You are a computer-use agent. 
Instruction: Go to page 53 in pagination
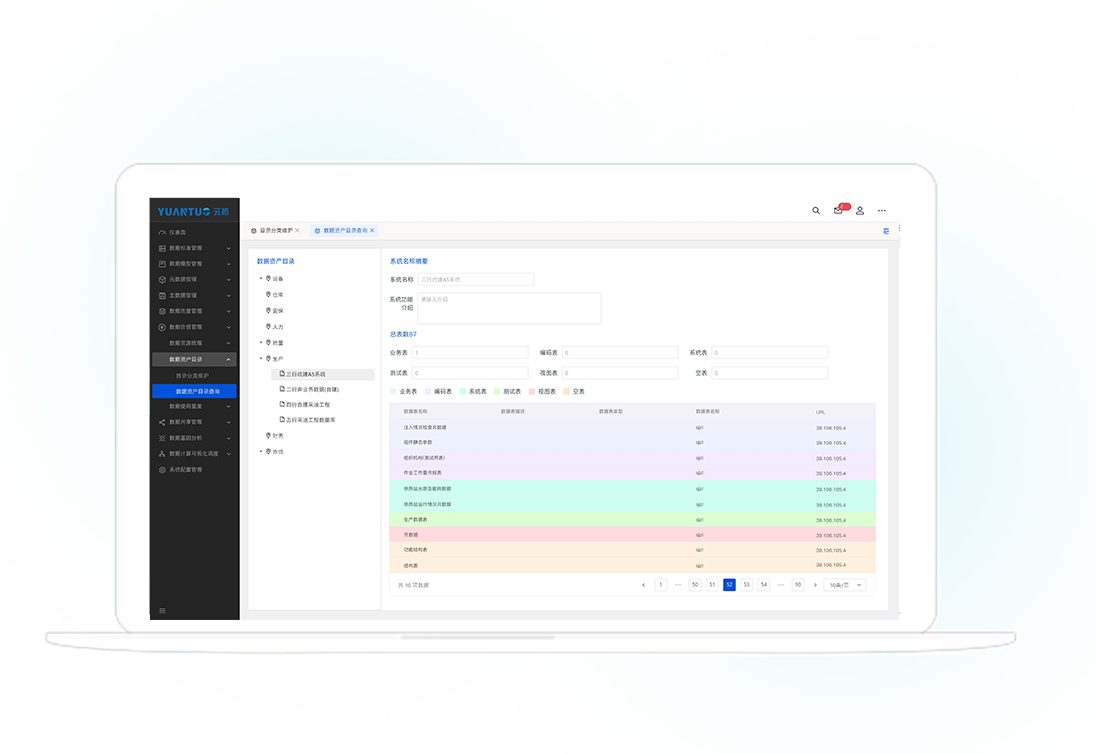(x=747, y=585)
